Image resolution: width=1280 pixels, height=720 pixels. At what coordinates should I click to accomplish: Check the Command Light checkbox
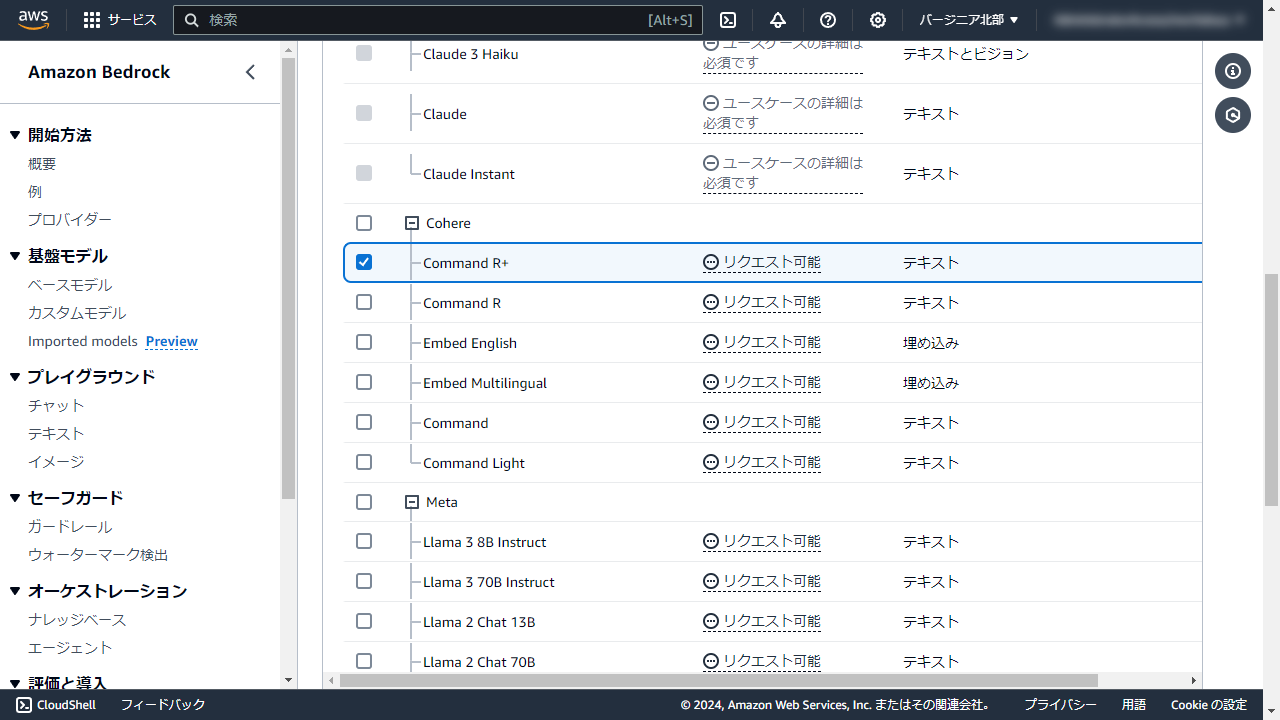(x=364, y=462)
